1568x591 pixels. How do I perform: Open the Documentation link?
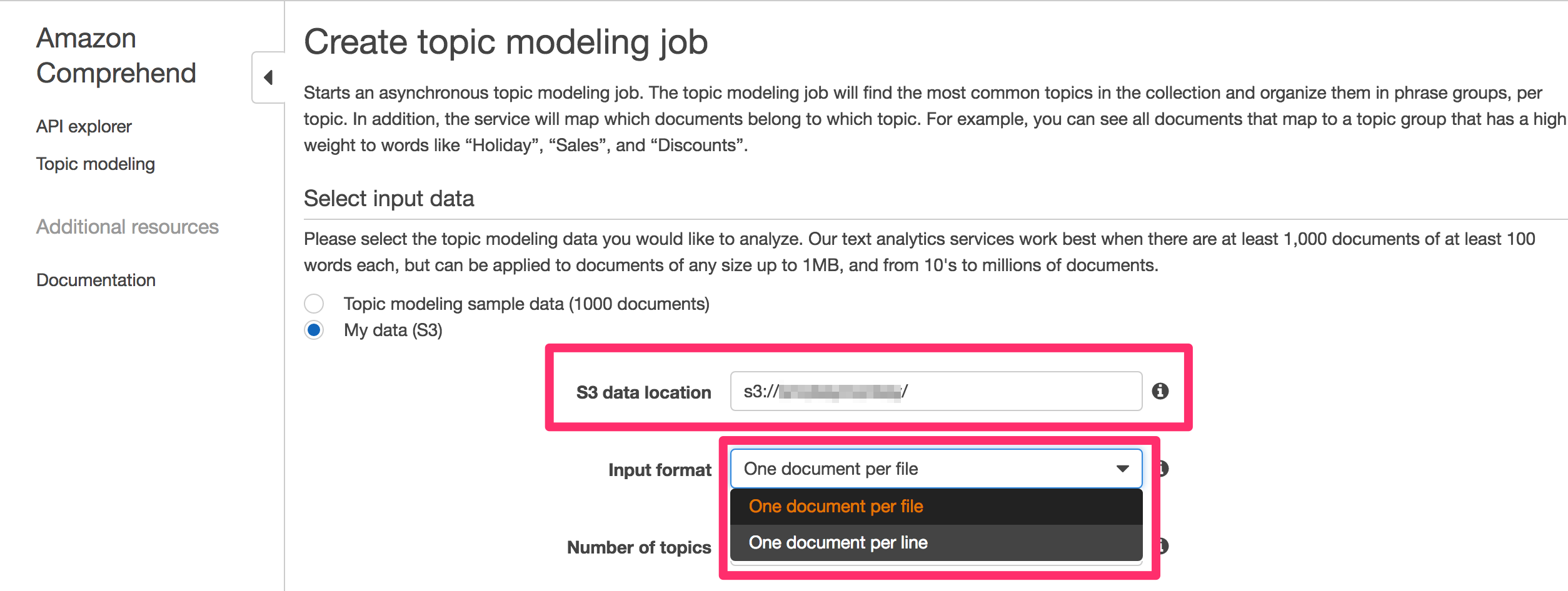tap(96, 279)
